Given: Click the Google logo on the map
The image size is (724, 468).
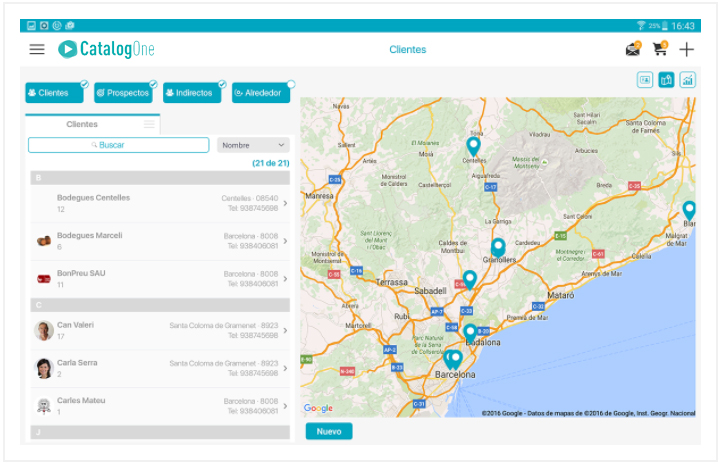Looking at the screenshot, I should pyautogui.click(x=318, y=408).
